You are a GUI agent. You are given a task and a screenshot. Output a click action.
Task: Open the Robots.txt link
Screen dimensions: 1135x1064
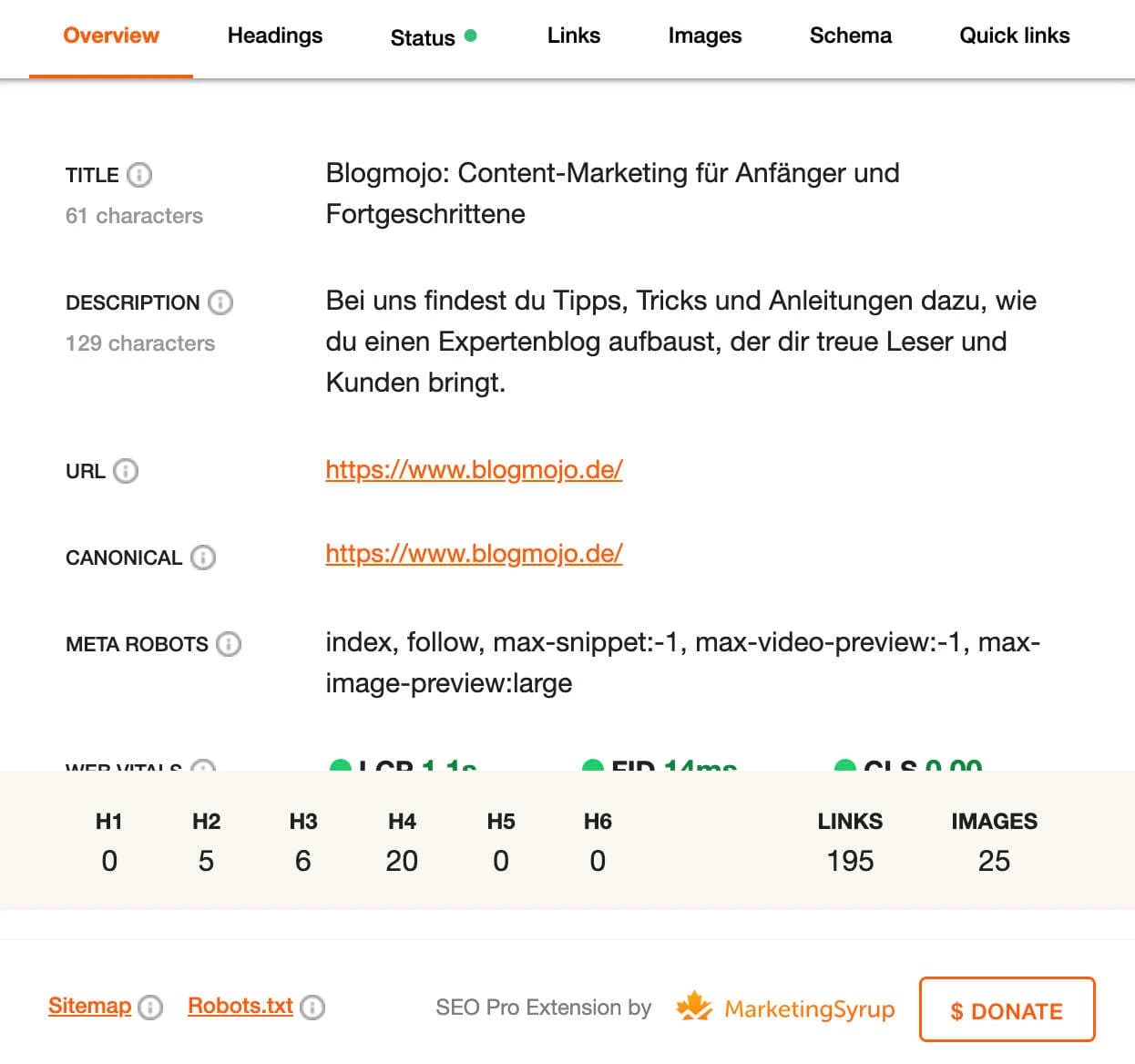pyautogui.click(x=240, y=1006)
